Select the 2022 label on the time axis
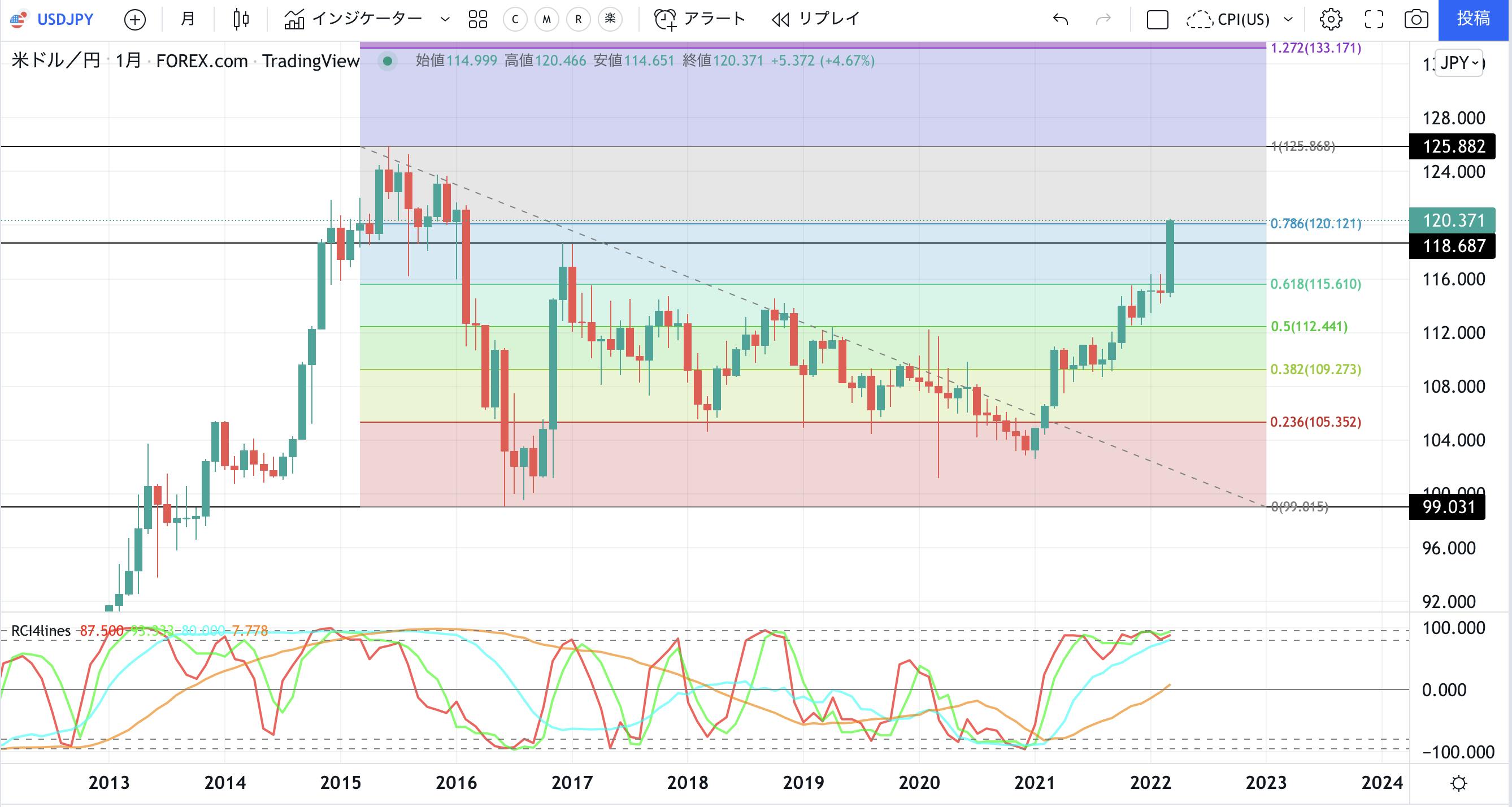 (1151, 782)
